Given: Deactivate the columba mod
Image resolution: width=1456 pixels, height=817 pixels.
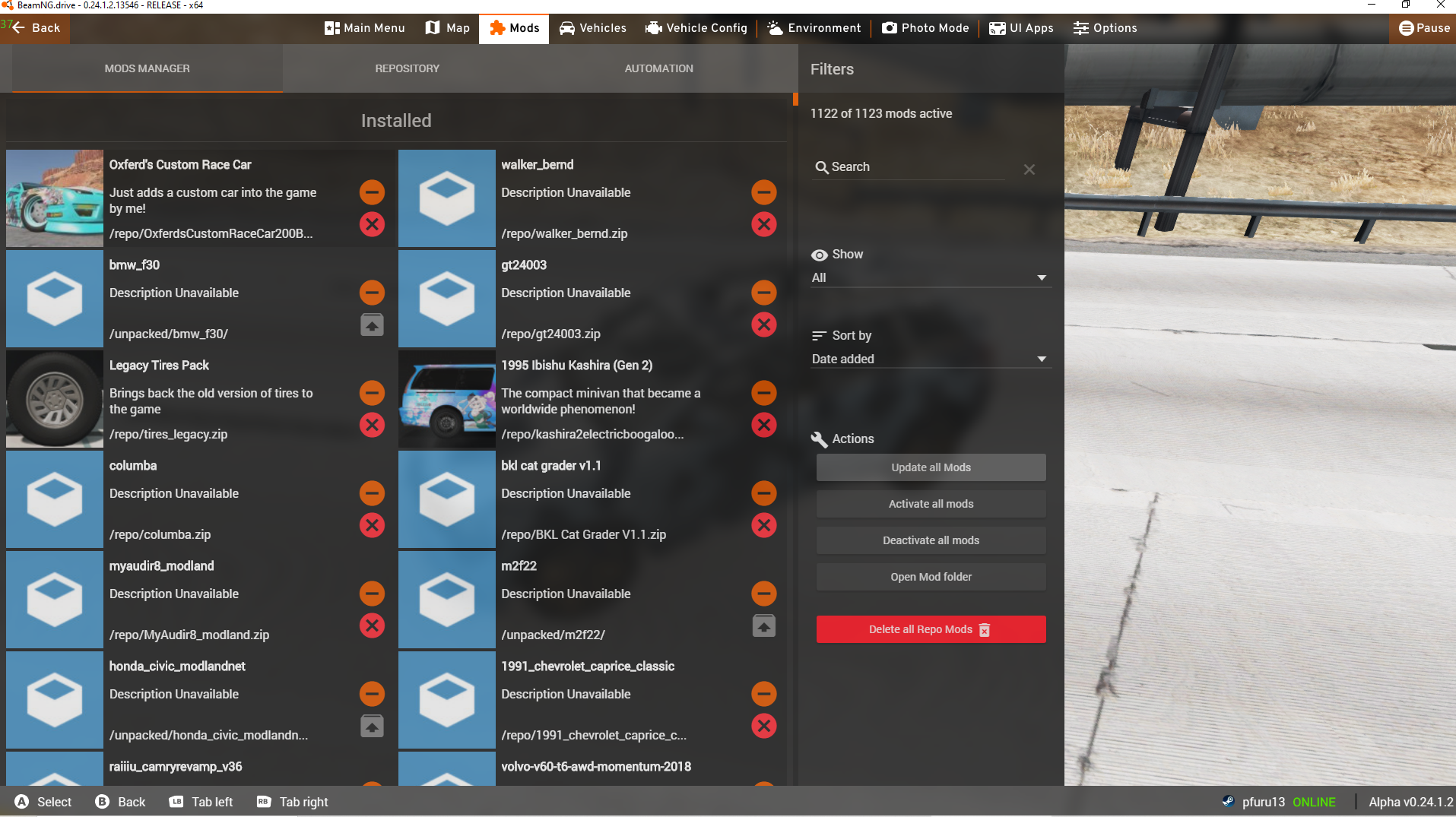Looking at the screenshot, I should pyautogui.click(x=372, y=493).
